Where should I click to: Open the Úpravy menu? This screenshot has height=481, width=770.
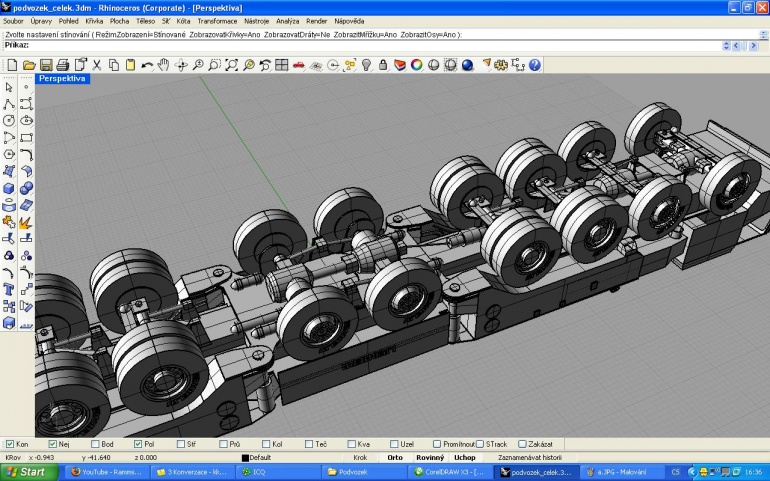(41, 21)
